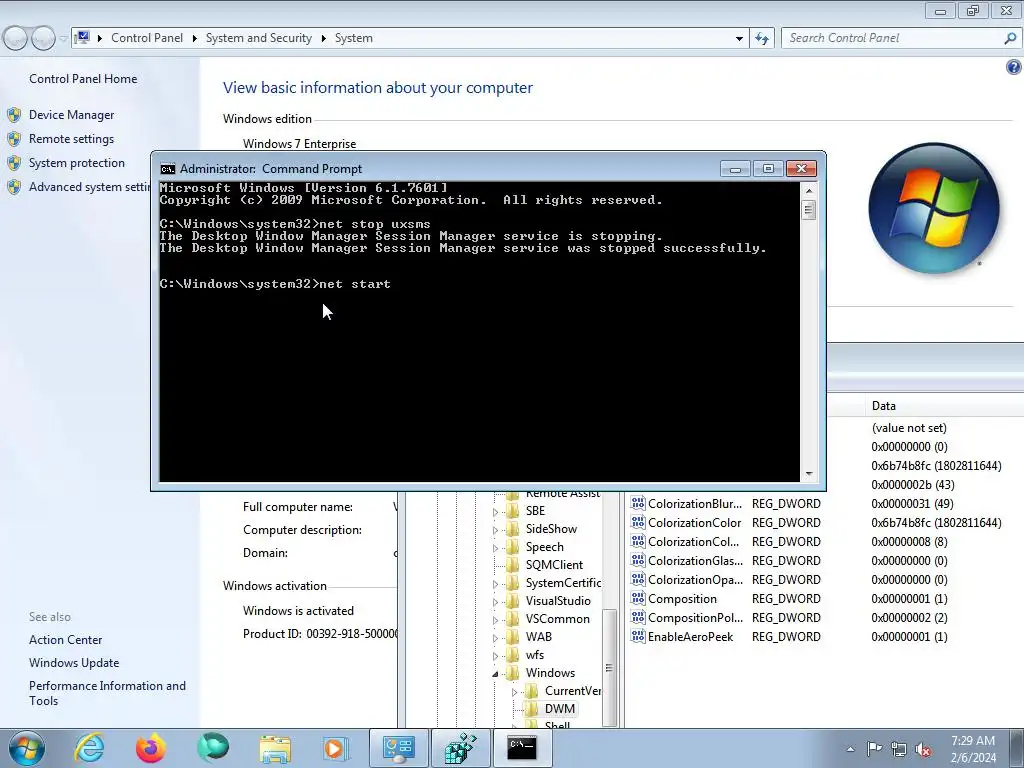Screen dimensions: 1024x768
Task: Click Command Prompt scrollbar up arrow
Action: (808, 191)
